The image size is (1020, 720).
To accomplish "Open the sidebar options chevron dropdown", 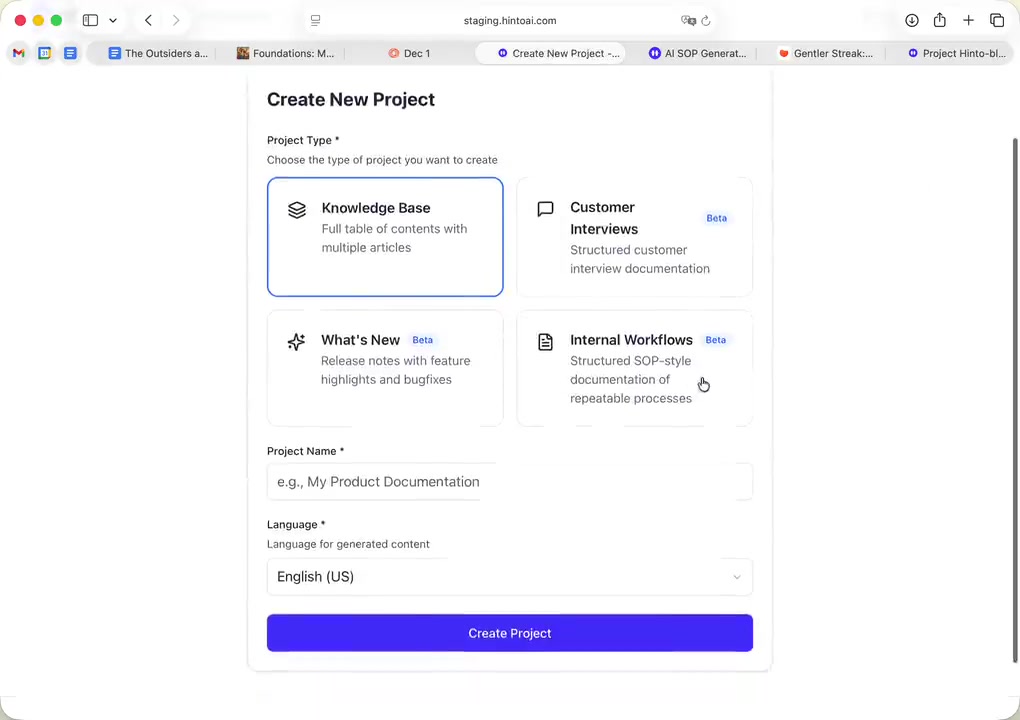I will click(x=113, y=20).
